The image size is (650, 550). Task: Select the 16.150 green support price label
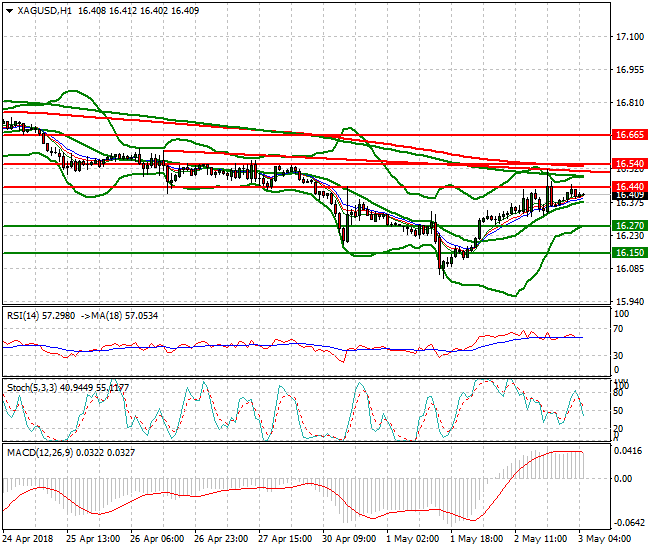pos(630,253)
